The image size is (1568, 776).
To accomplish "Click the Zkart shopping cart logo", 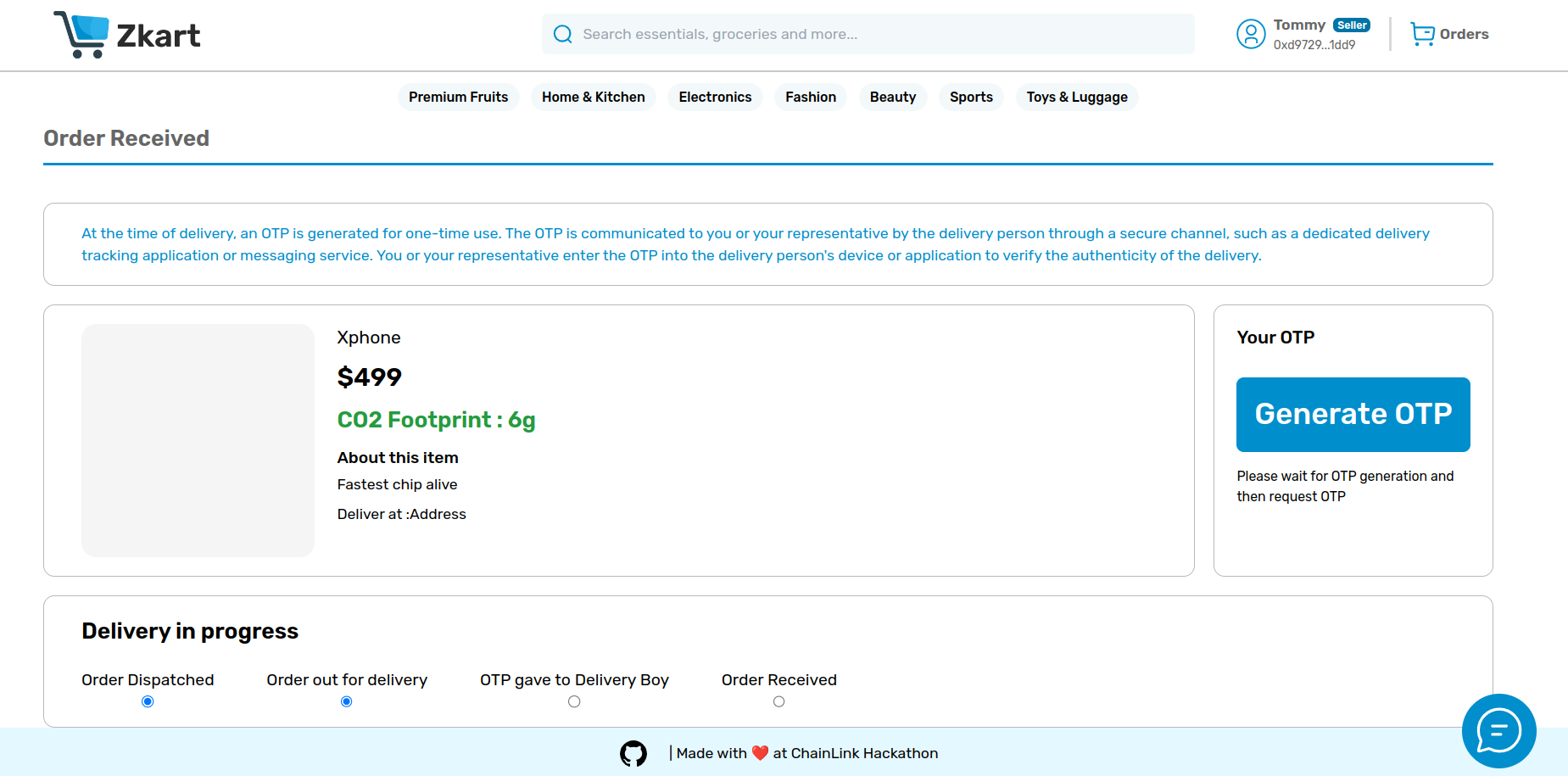I will click(81, 35).
